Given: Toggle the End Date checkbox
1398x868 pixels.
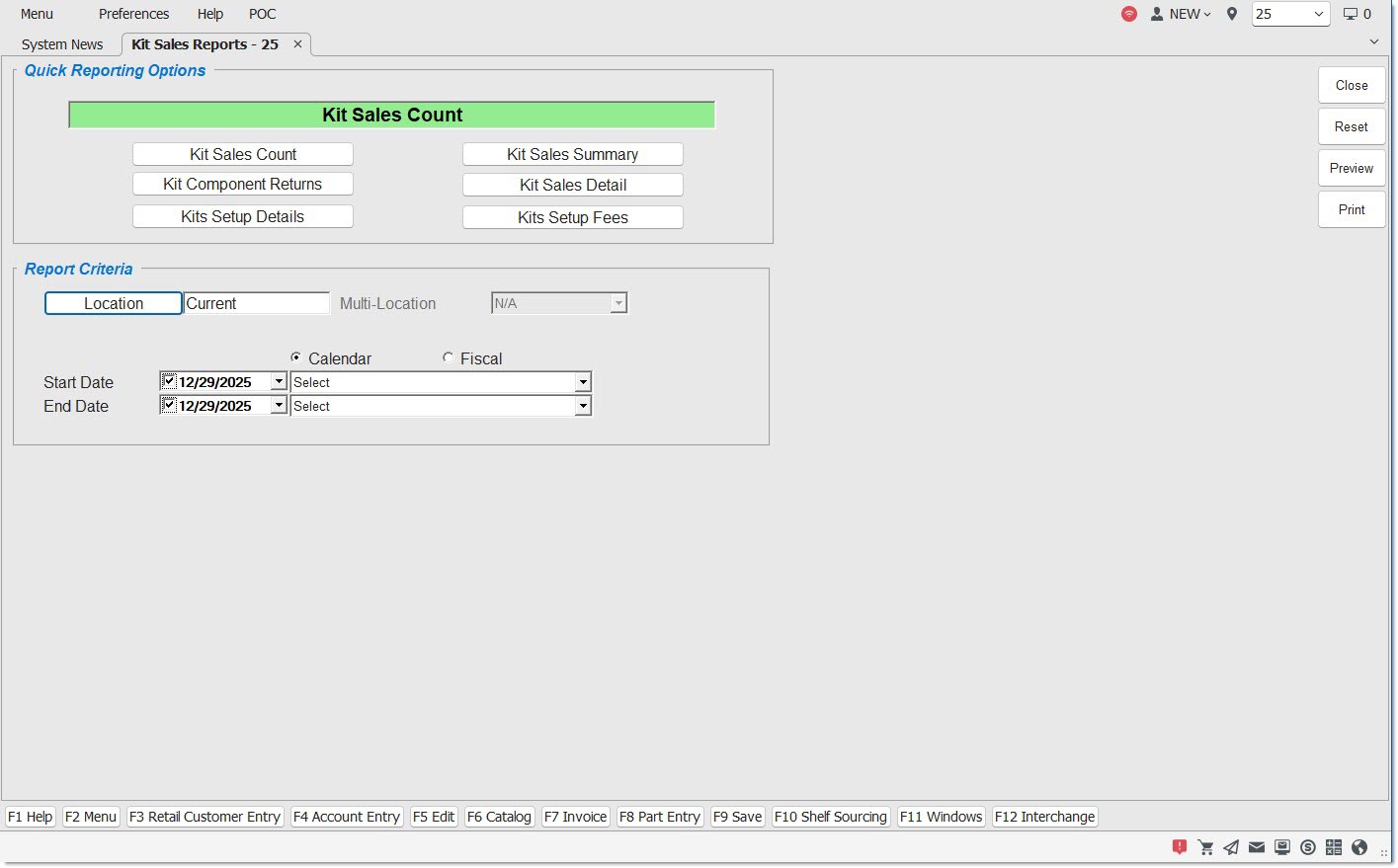Looking at the screenshot, I should tap(169, 405).
